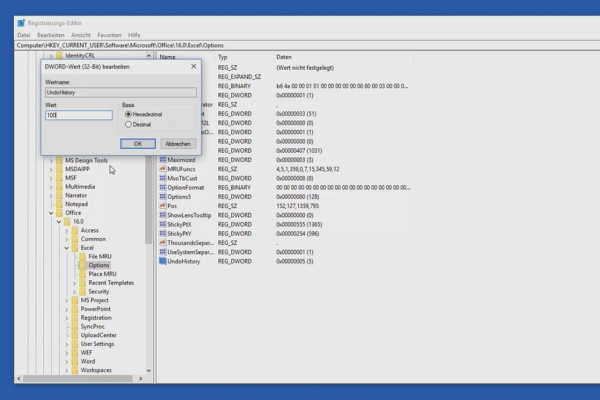Click the Pos string value icon
The width and height of the screenshot is (600, 400).
point(163,206)
